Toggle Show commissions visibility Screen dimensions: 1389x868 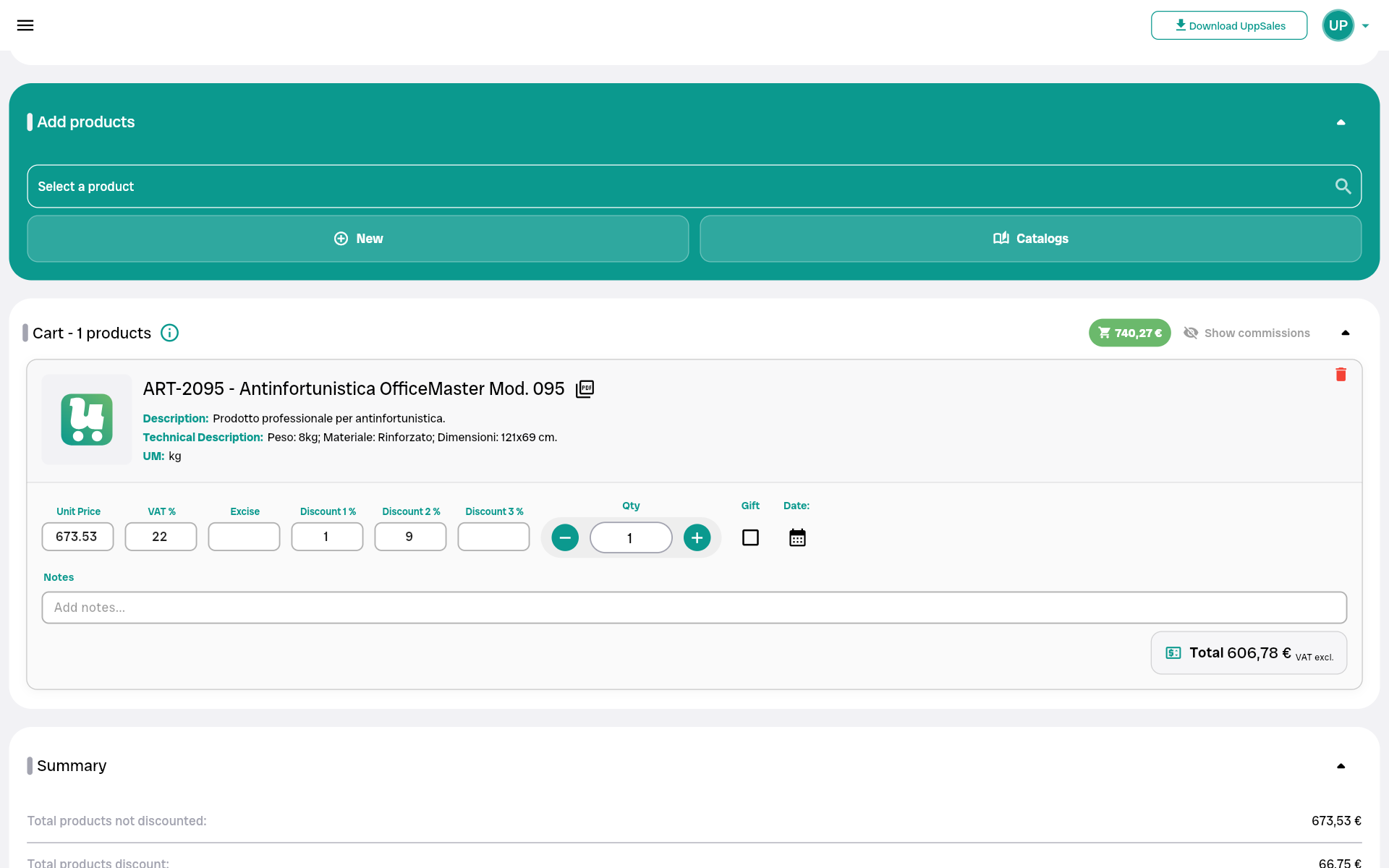pos(1246,333)
